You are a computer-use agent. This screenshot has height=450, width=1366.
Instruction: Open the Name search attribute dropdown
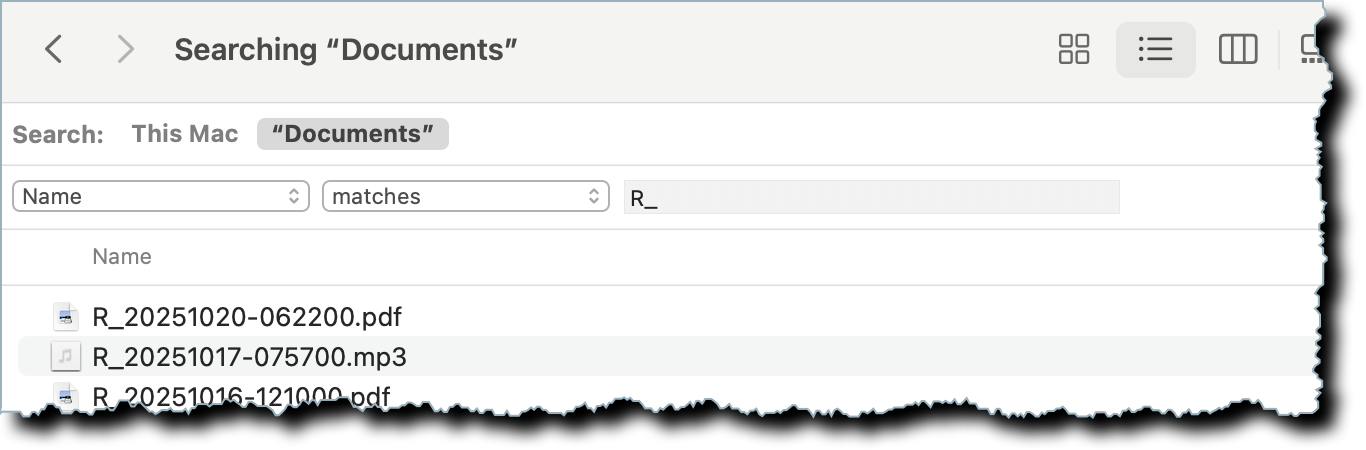click(x=161, y=196)
